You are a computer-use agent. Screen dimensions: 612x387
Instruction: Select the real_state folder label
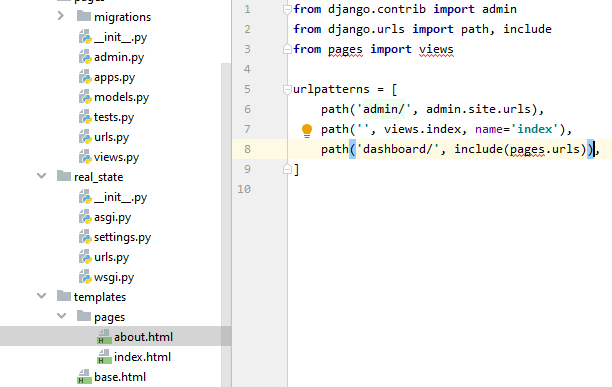(98, 177)
